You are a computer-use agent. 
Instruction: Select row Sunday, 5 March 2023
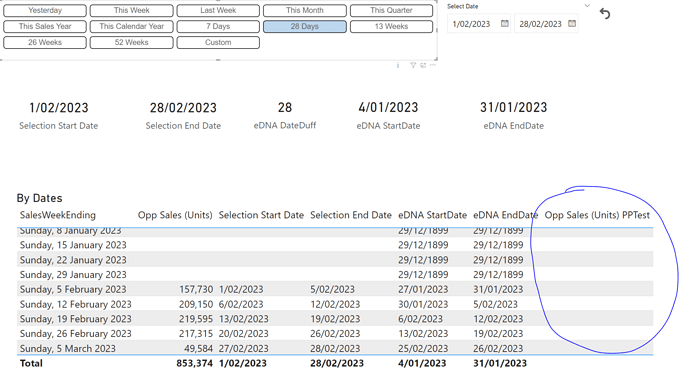[x=335, y=348]
